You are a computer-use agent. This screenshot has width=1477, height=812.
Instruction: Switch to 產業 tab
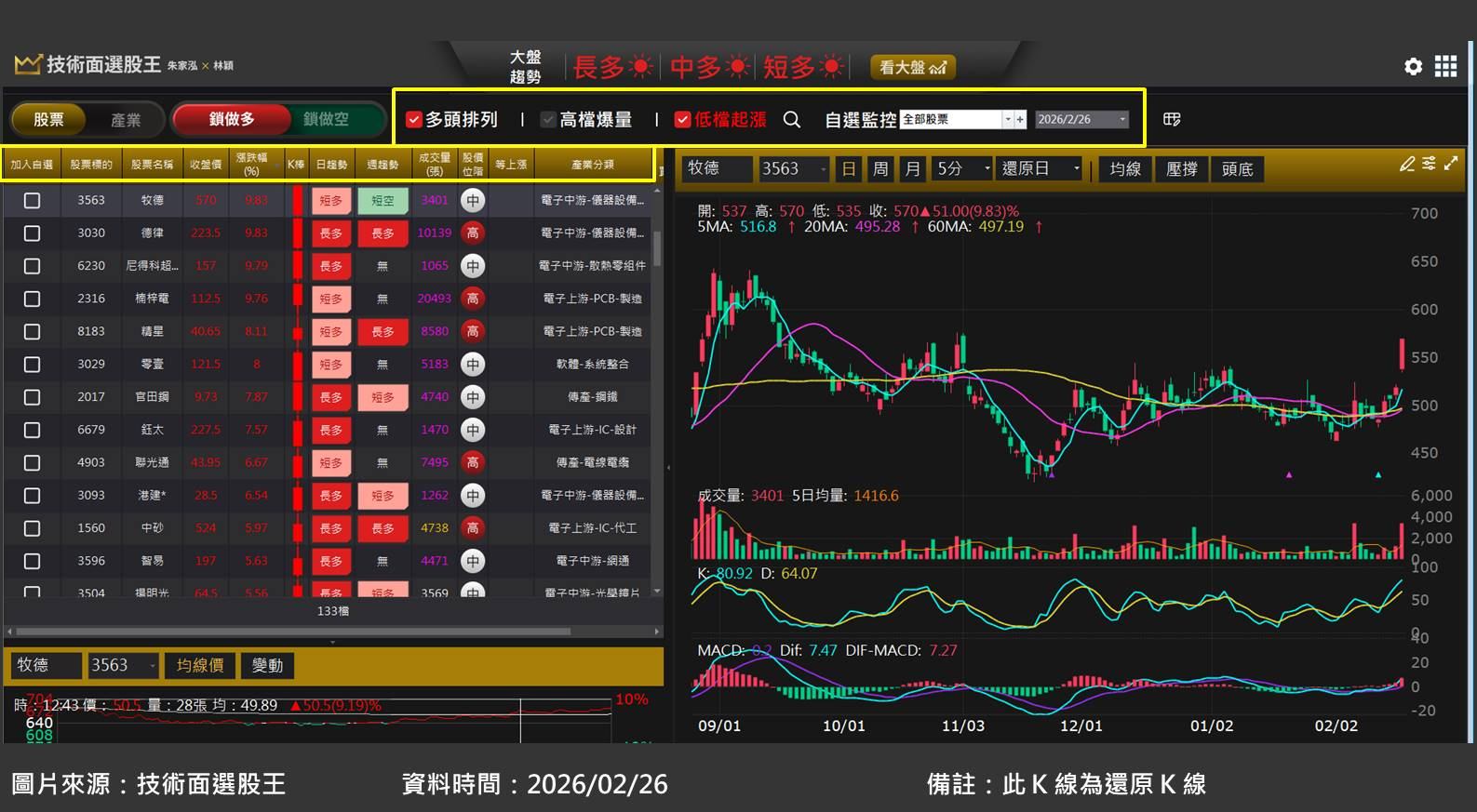(126, 120)
